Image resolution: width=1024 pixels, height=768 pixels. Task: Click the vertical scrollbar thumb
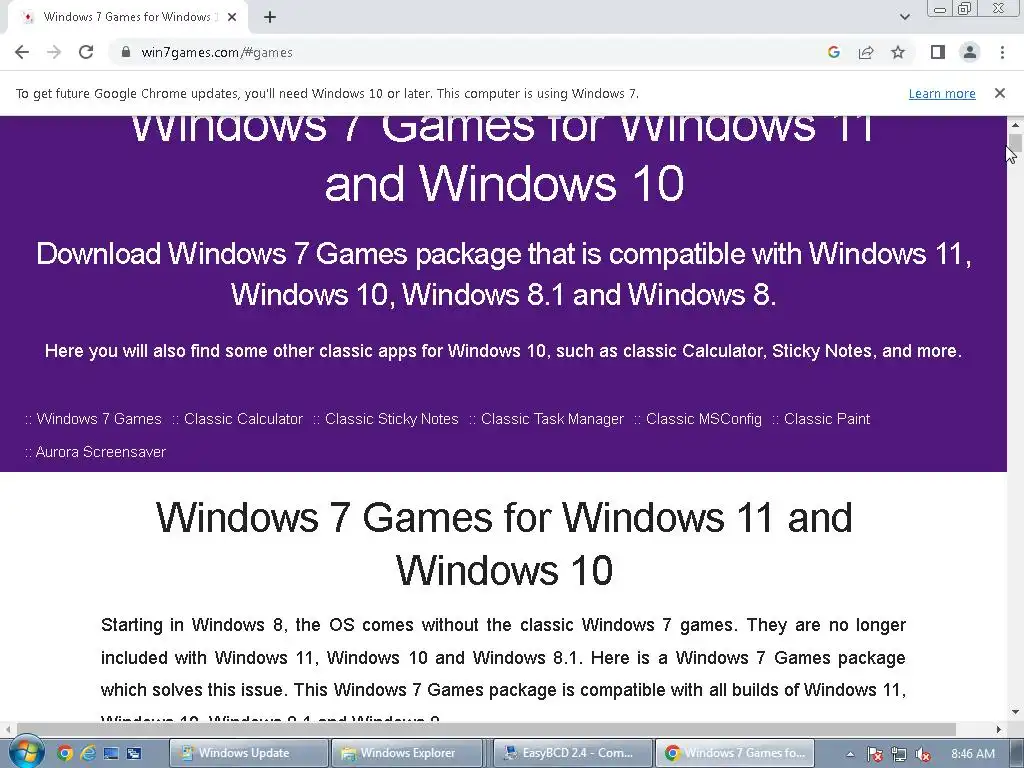[1015, 143]
